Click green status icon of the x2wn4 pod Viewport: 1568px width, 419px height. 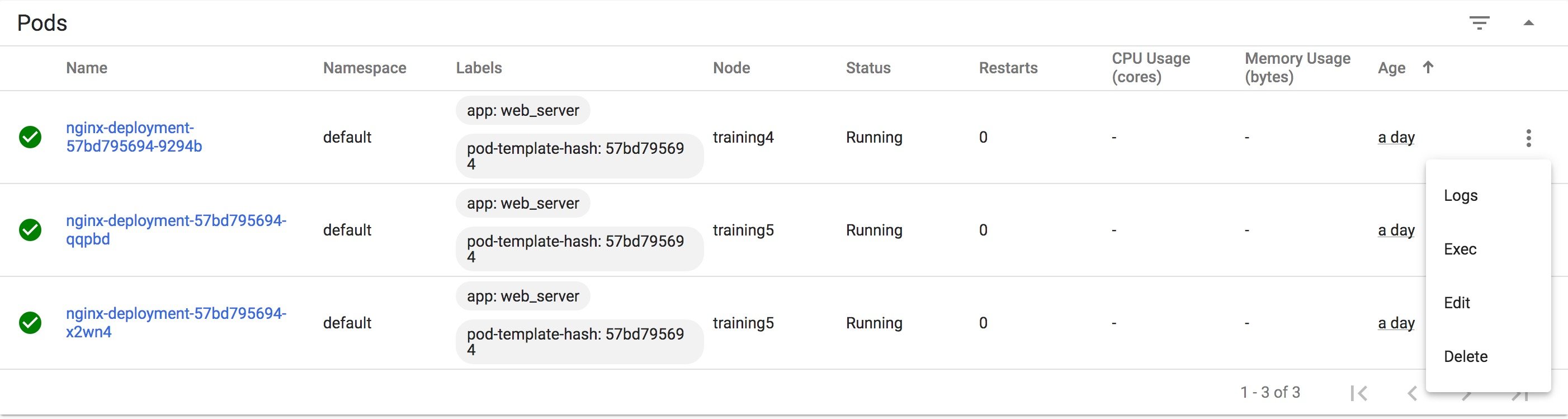[30, 323]
